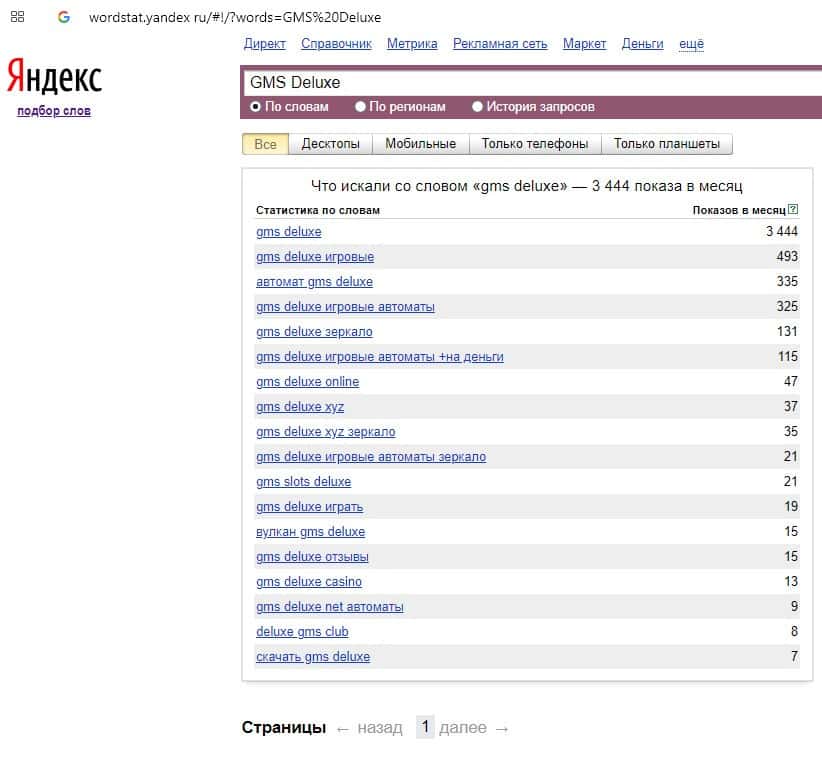Click the Yandex logo
The width and height of the screenshot is (822, 760).
pos(54,77)
